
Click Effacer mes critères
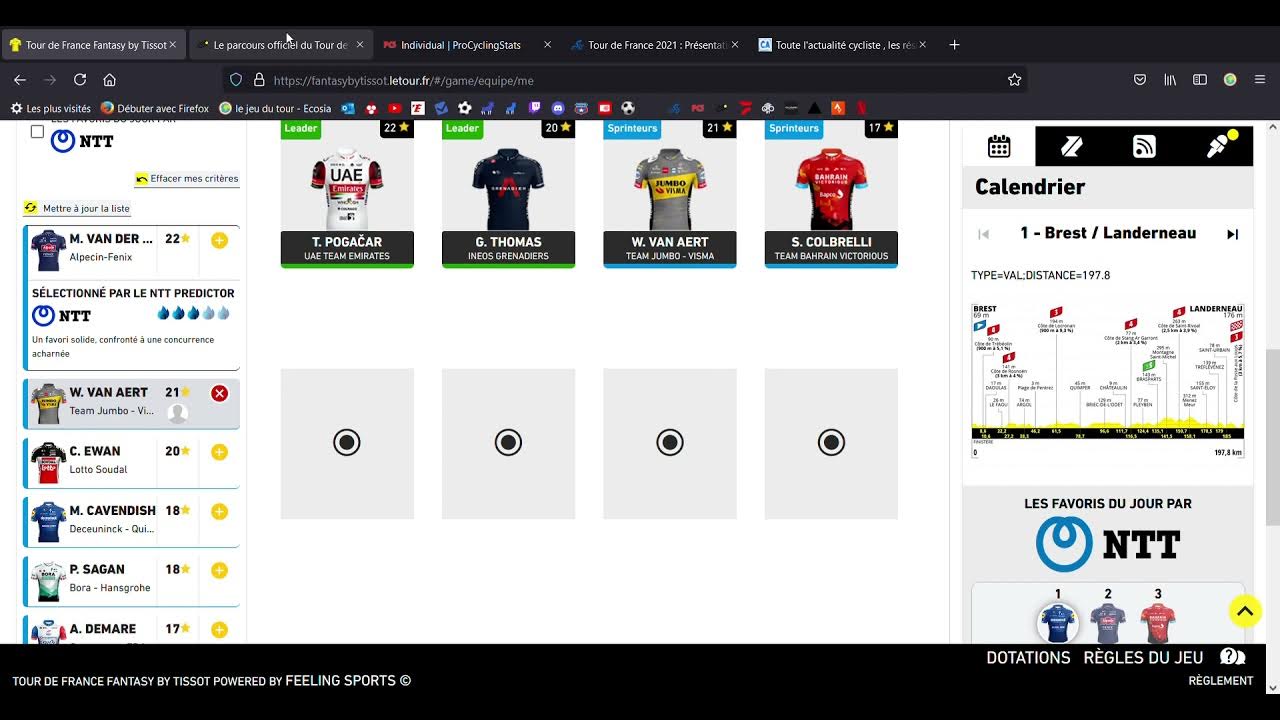point(187,179)
